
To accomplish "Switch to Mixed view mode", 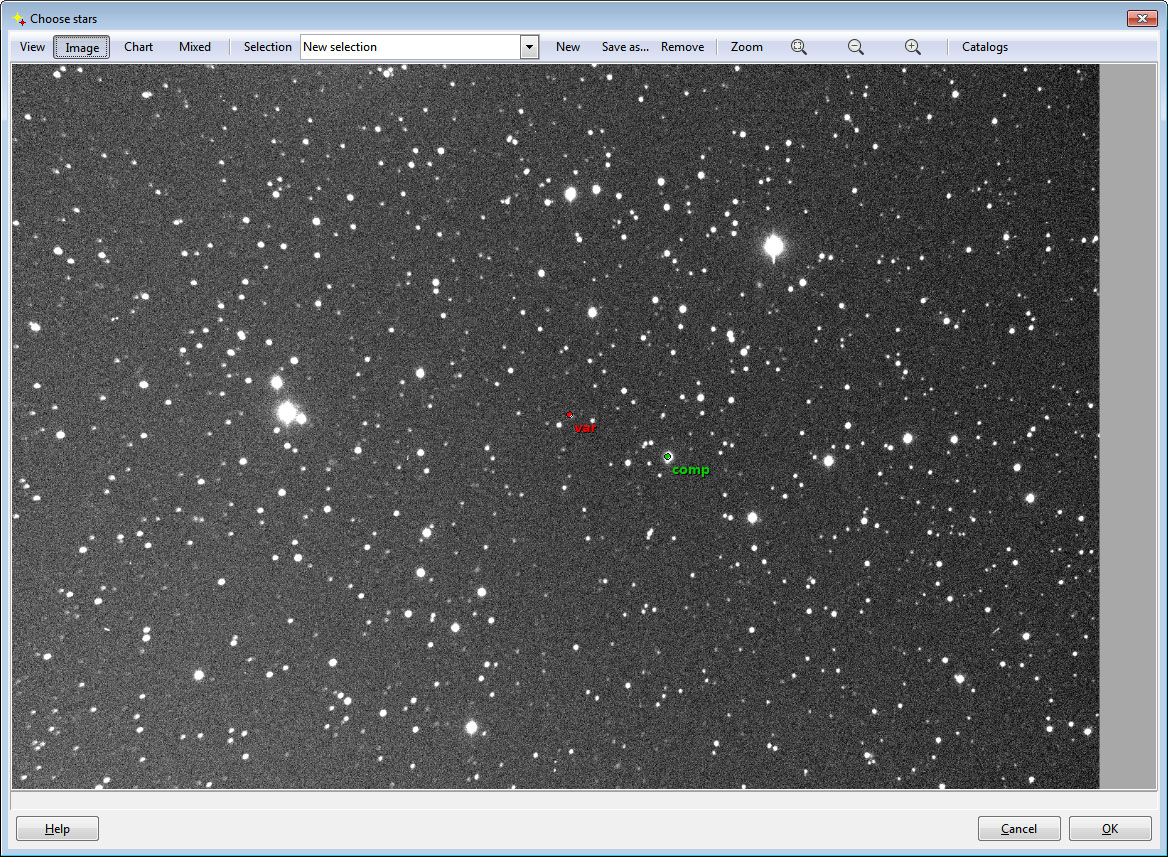I will (x=195, y=47).
